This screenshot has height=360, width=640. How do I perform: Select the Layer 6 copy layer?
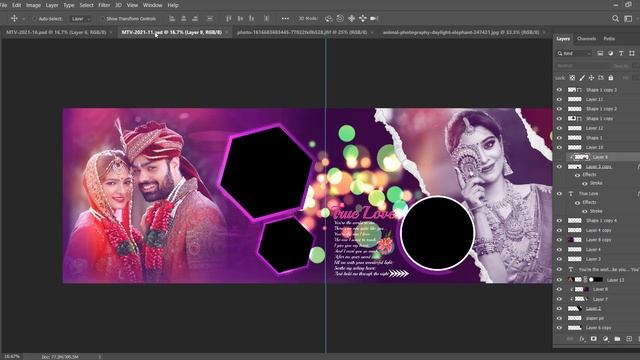point(598,328)
